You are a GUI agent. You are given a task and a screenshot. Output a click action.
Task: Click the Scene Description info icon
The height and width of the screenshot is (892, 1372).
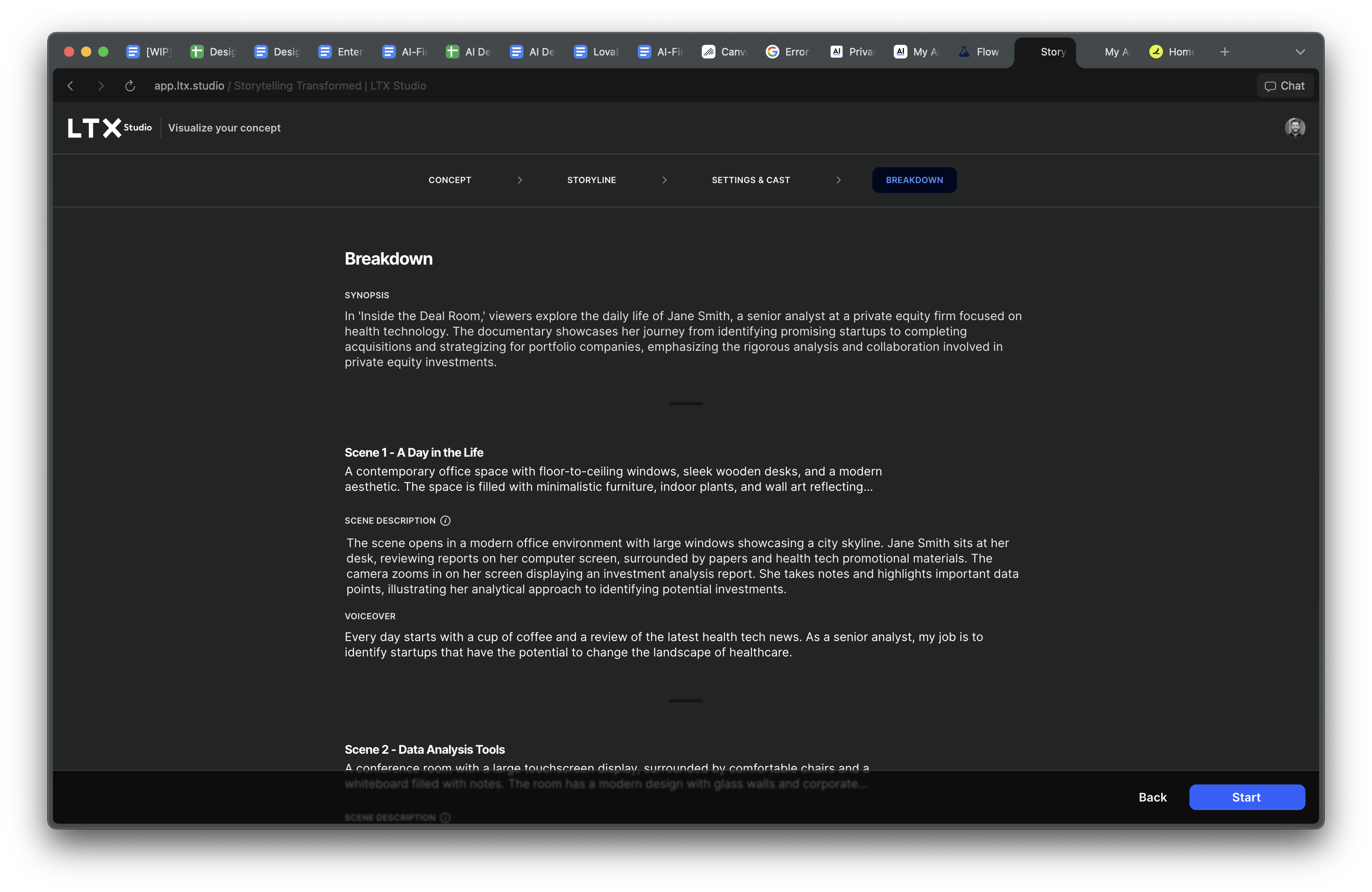coord(445,521)
